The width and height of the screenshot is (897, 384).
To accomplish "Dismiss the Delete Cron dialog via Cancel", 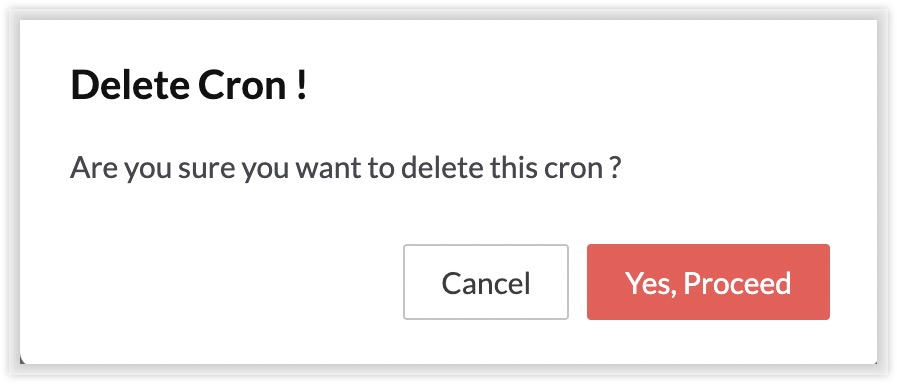I will [486, 282].
